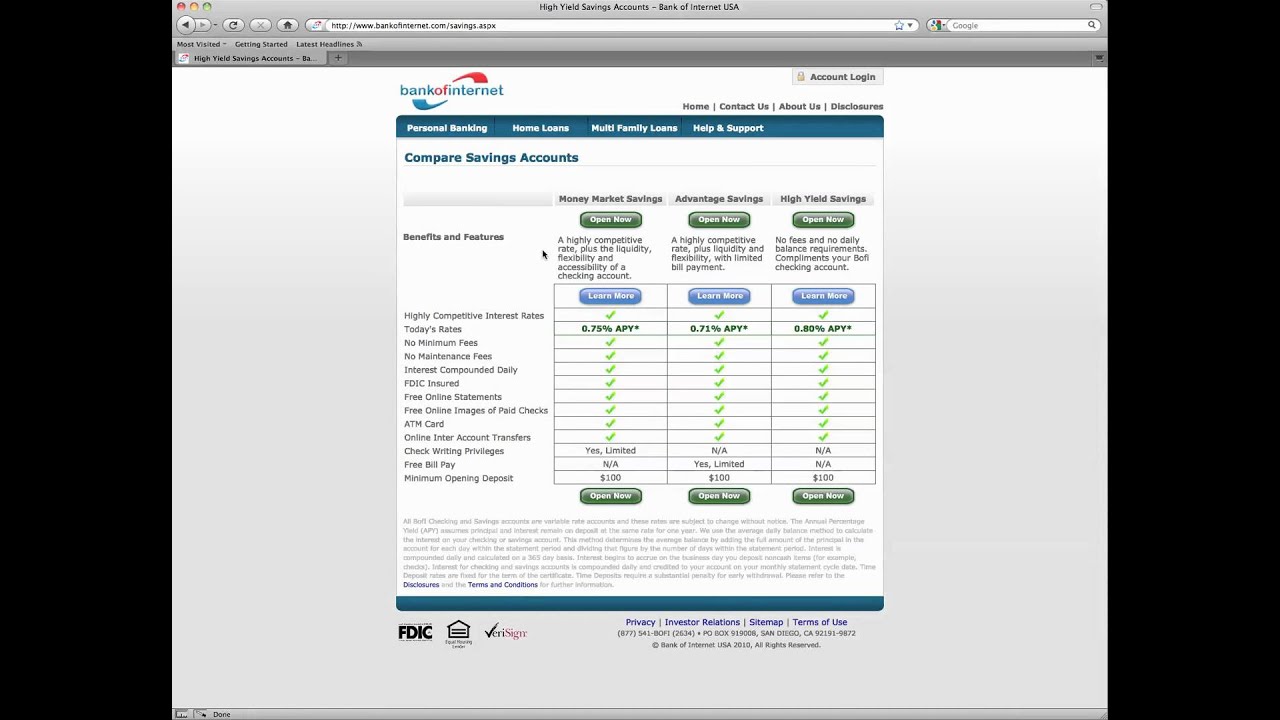Open a new tab with plus icon
The image size is (1280, 720).
tap(338, 58)
